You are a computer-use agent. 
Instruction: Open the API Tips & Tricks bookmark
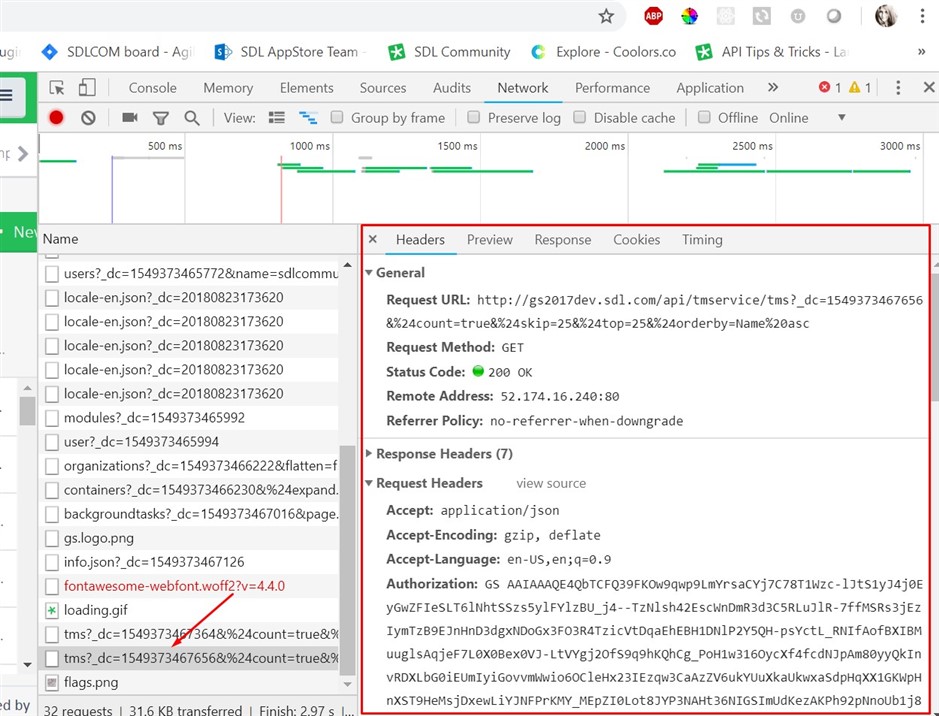pos(772,52)
